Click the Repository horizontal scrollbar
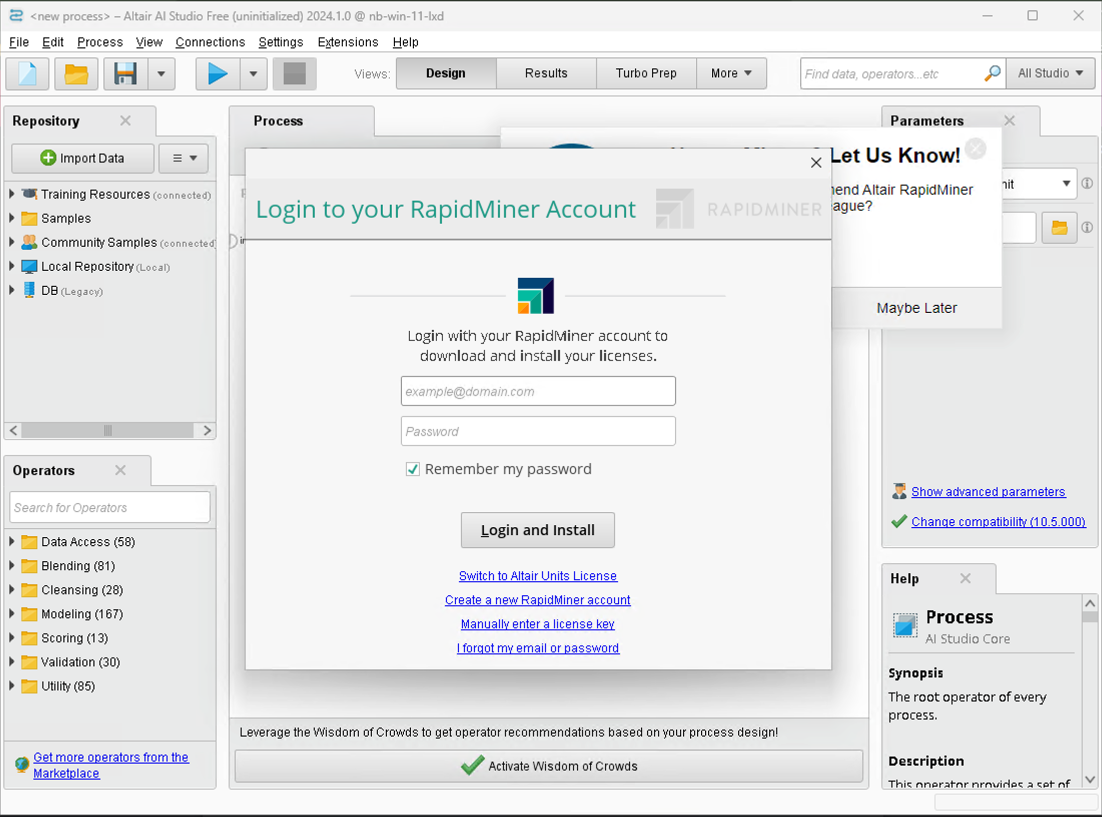The image size is (1102, 817). (x=108, y=430)
